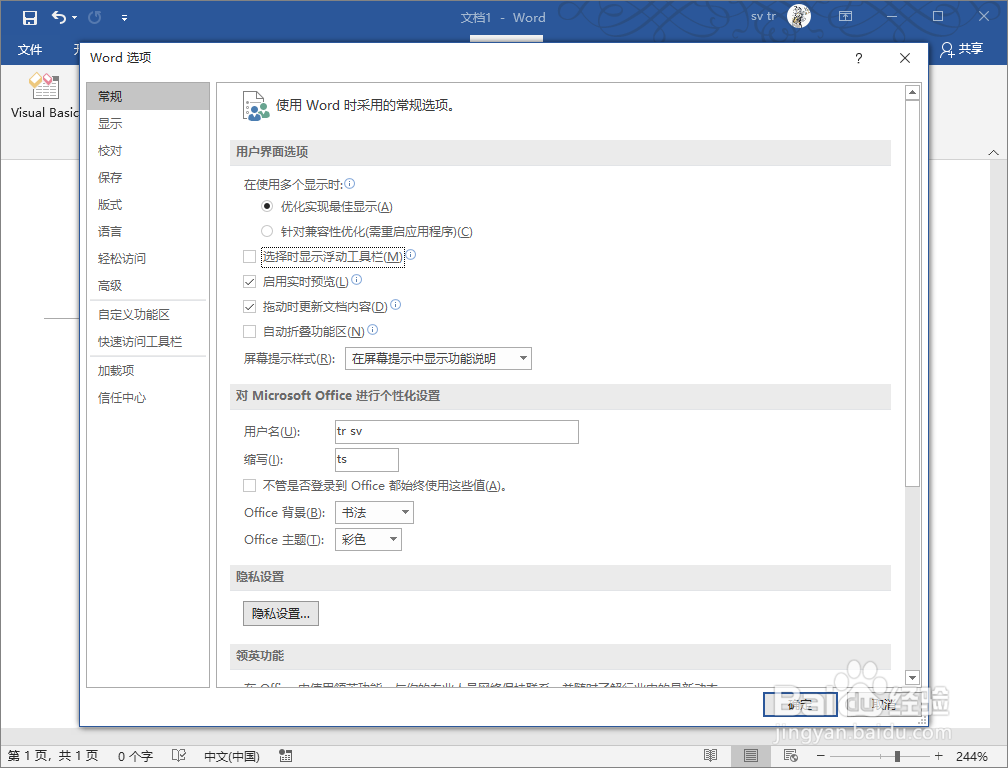
Task: Switch to Read Mode view icon
Action: click(x=710, y=756)
